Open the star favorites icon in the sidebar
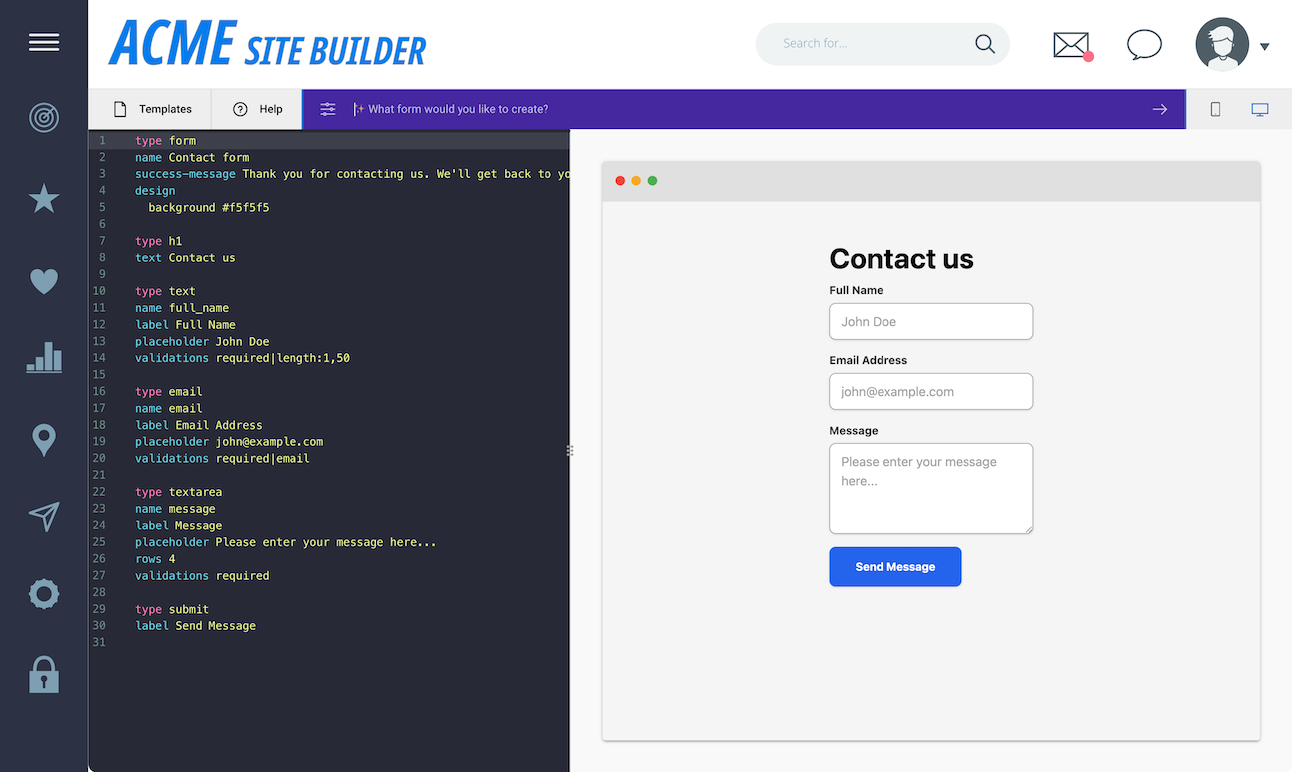The width and height of the screenshot is (1292, 772). click(x=44, y=199)
